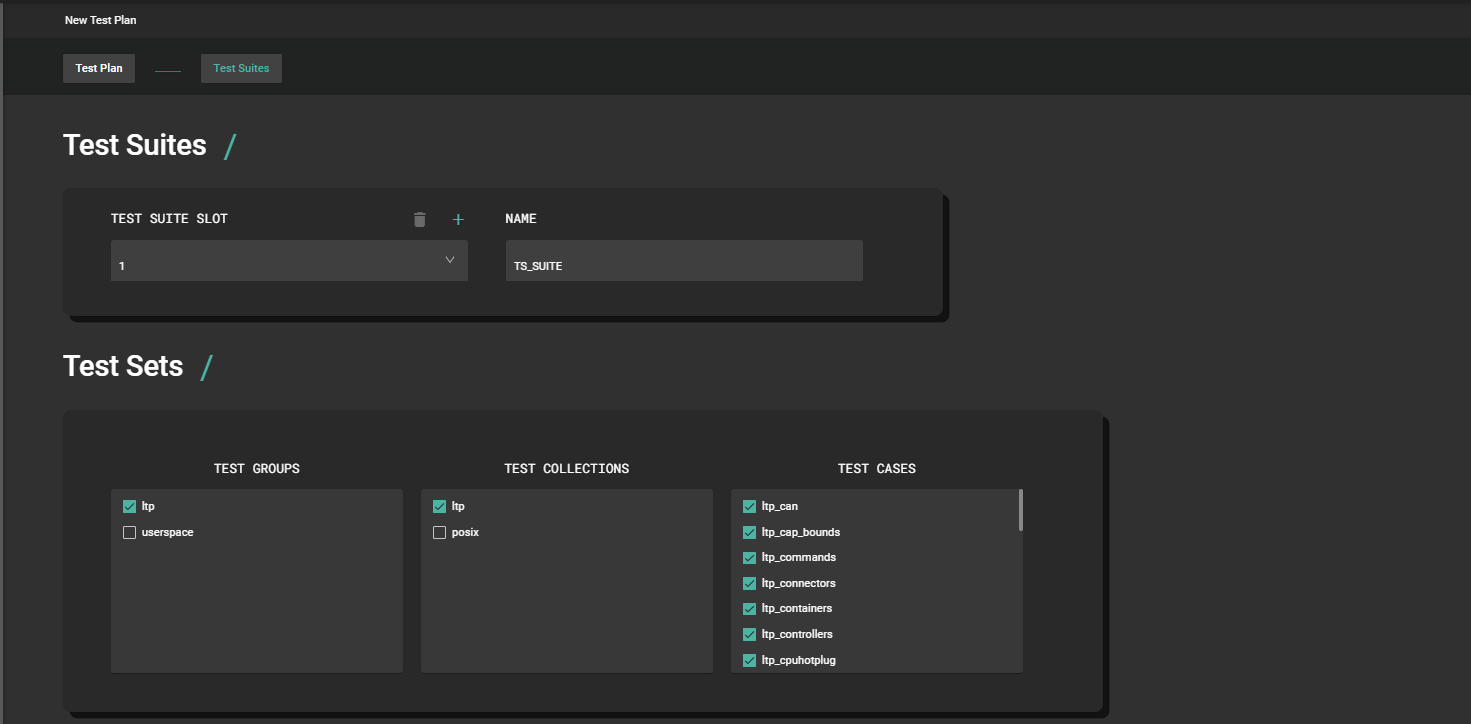Add a new test suite slot

click(458, 219)
